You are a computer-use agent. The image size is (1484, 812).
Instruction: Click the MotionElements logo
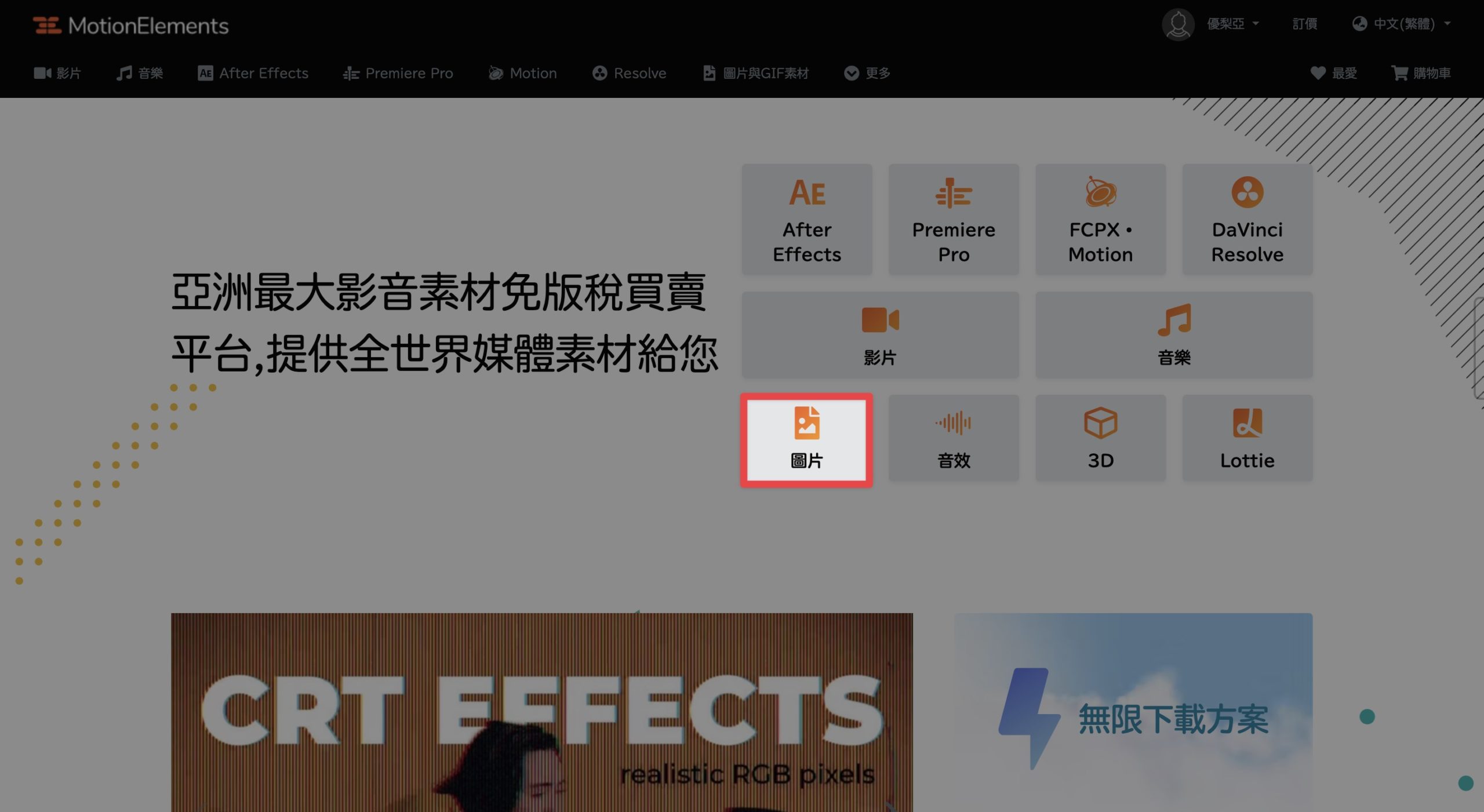coord(130,26)
